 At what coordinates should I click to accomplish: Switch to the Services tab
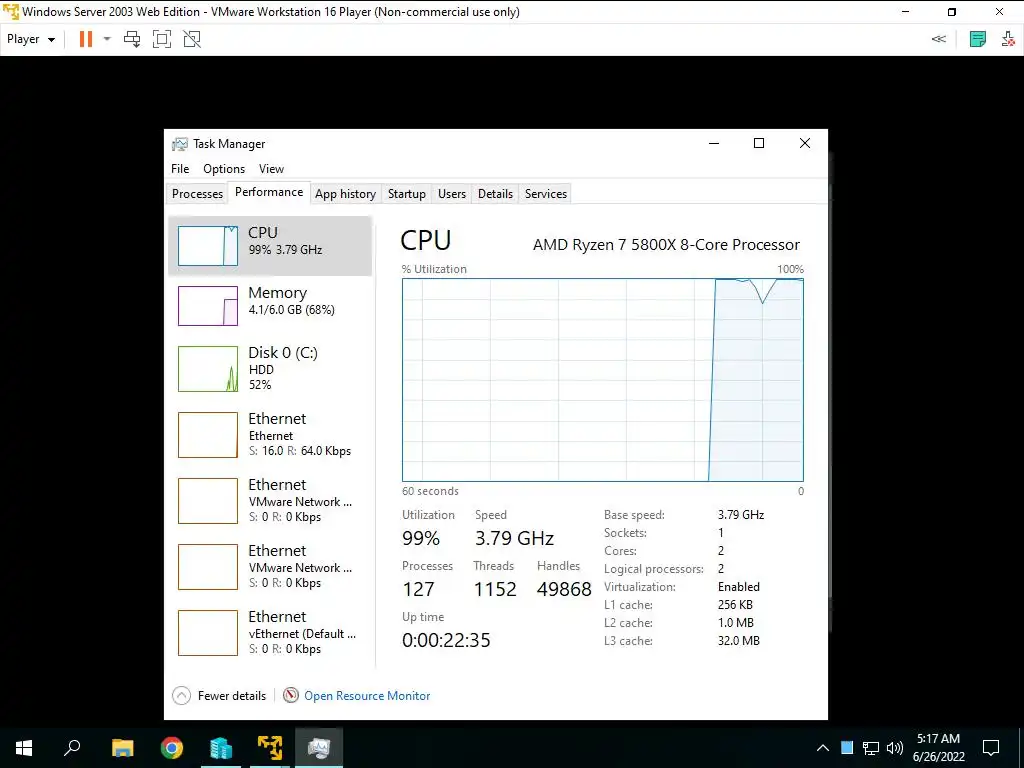point(546,194)
